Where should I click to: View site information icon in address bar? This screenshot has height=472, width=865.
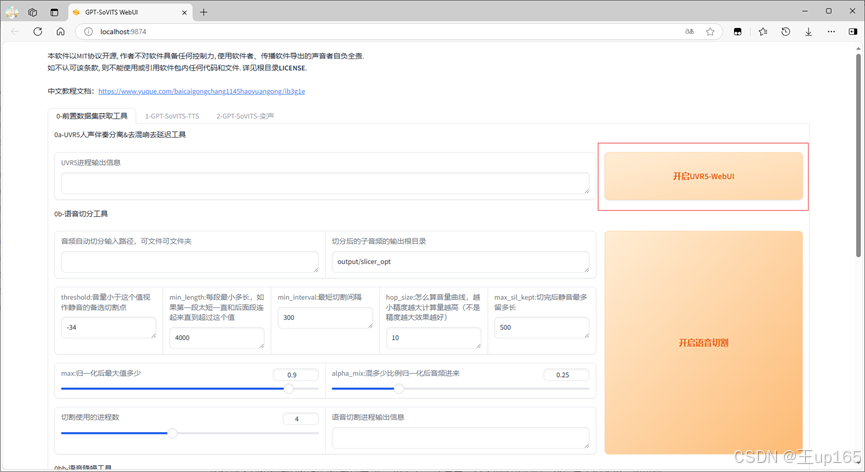88,31
